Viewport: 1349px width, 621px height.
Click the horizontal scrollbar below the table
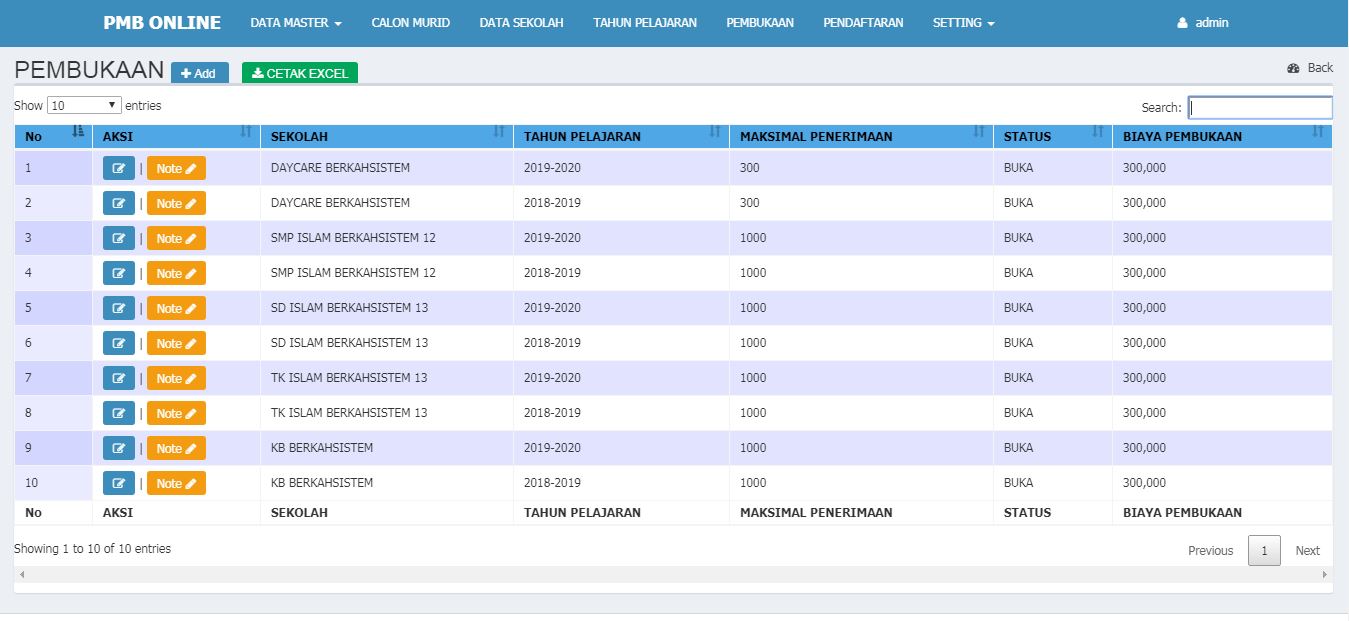[672, 575]
